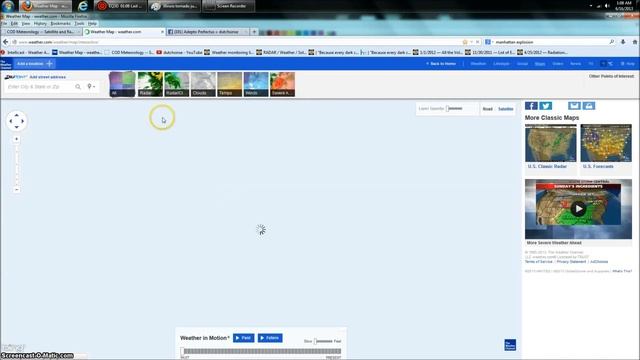
Task: Email the map using the envelope icon
Action: tap(574, 106)
